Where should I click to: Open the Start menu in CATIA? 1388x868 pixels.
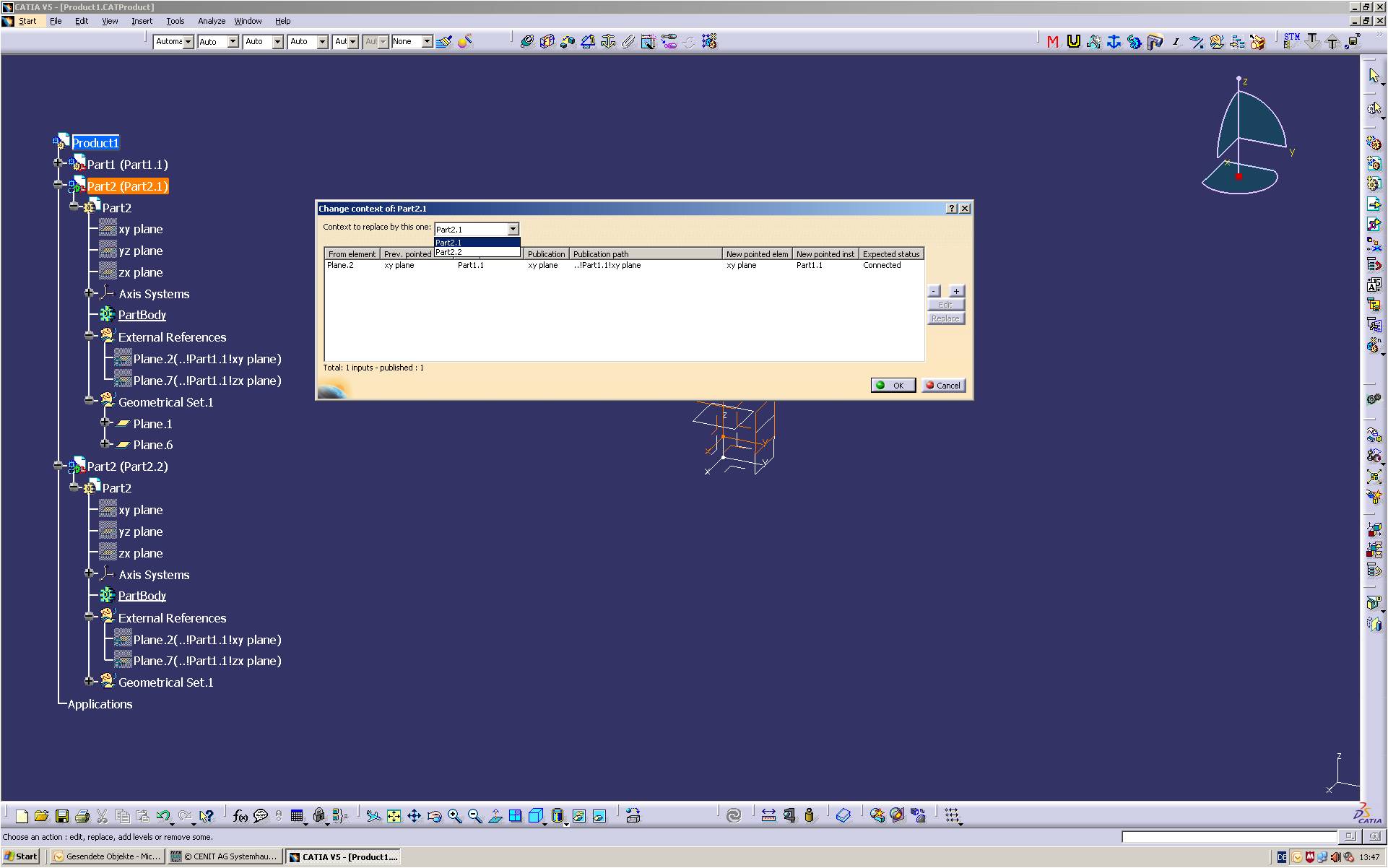(x=27, y=21)
